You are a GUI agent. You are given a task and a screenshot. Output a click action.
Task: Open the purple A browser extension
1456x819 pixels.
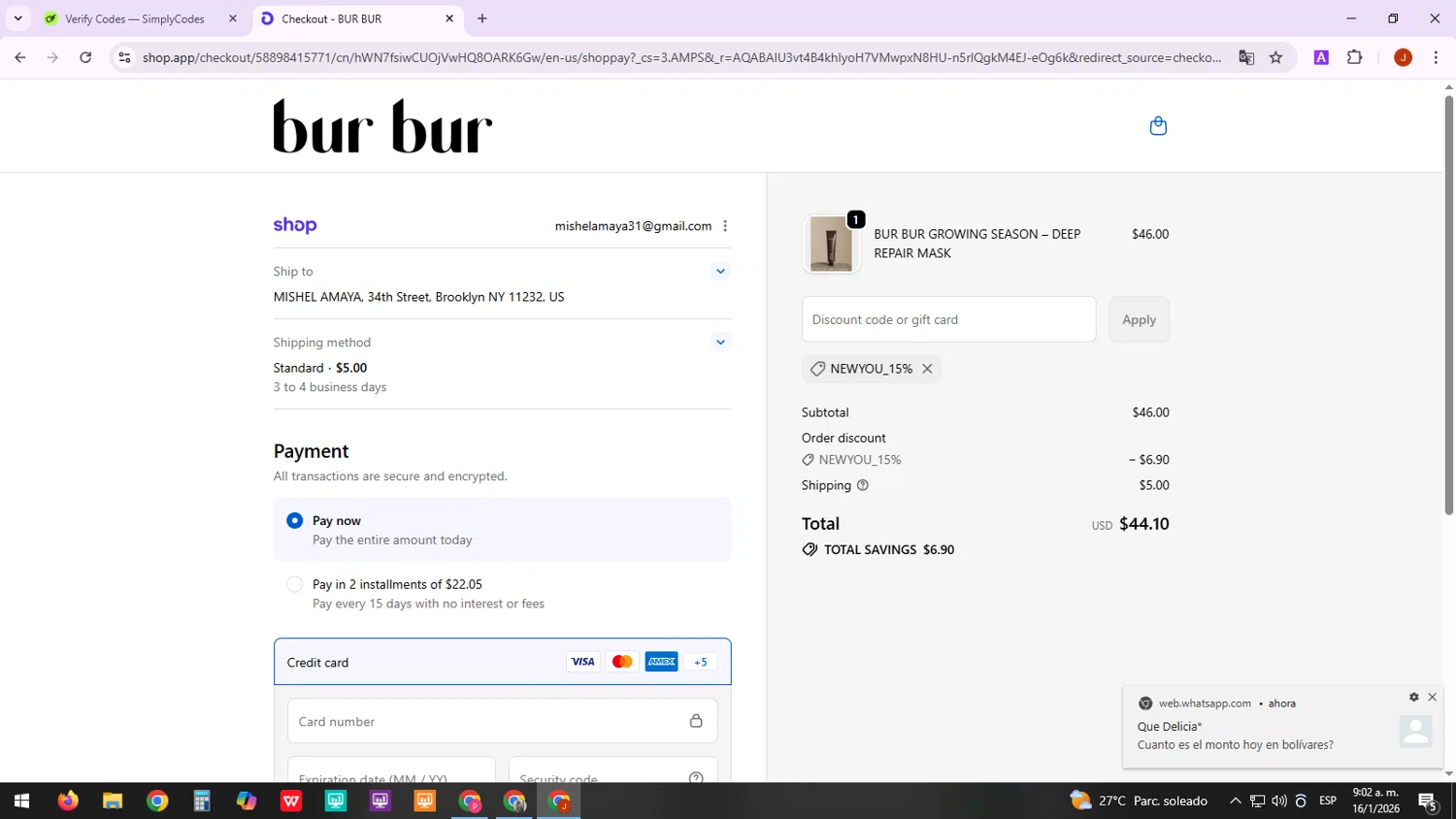tap(1321, 57)
